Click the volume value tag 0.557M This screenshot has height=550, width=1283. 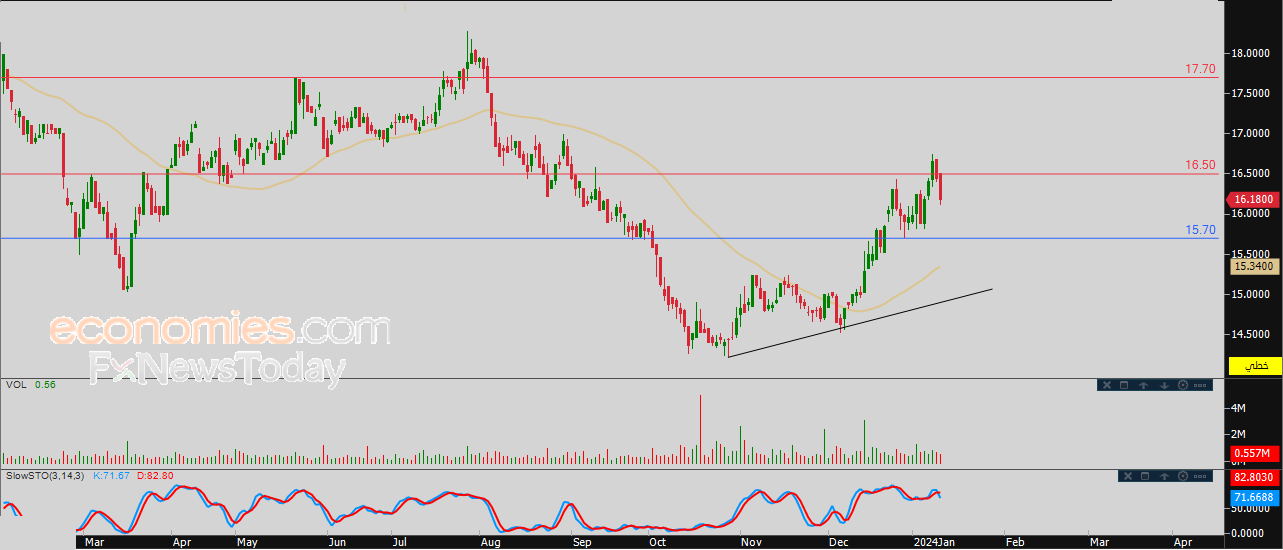coord(1256,455)
